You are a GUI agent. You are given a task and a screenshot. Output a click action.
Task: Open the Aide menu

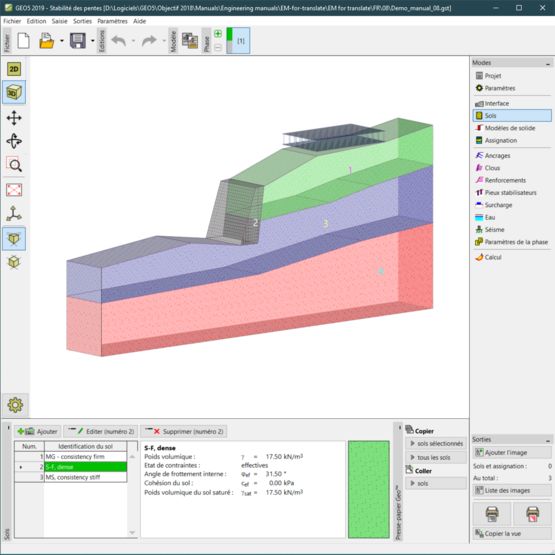[x=139, y=21]
